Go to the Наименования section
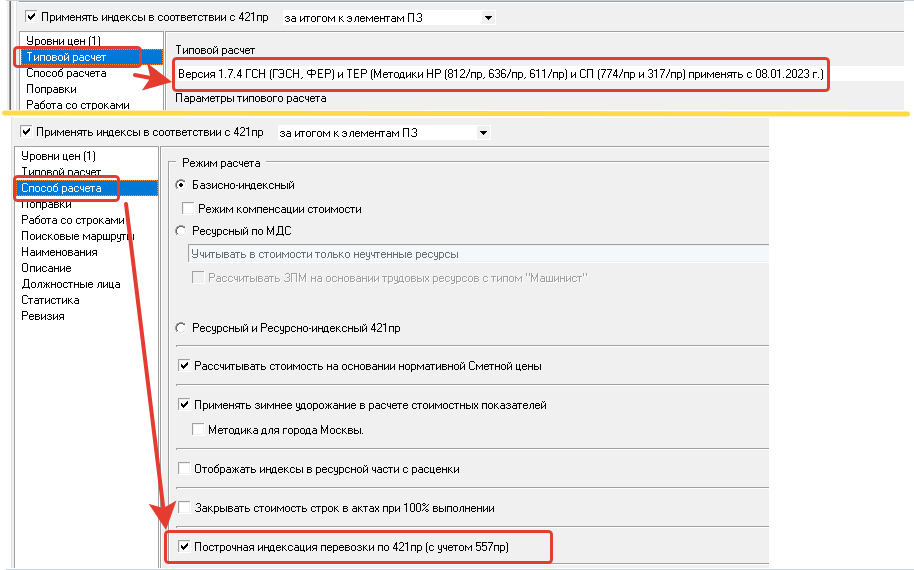The width and height of the screenshot is (914, 570). (59, 252)
